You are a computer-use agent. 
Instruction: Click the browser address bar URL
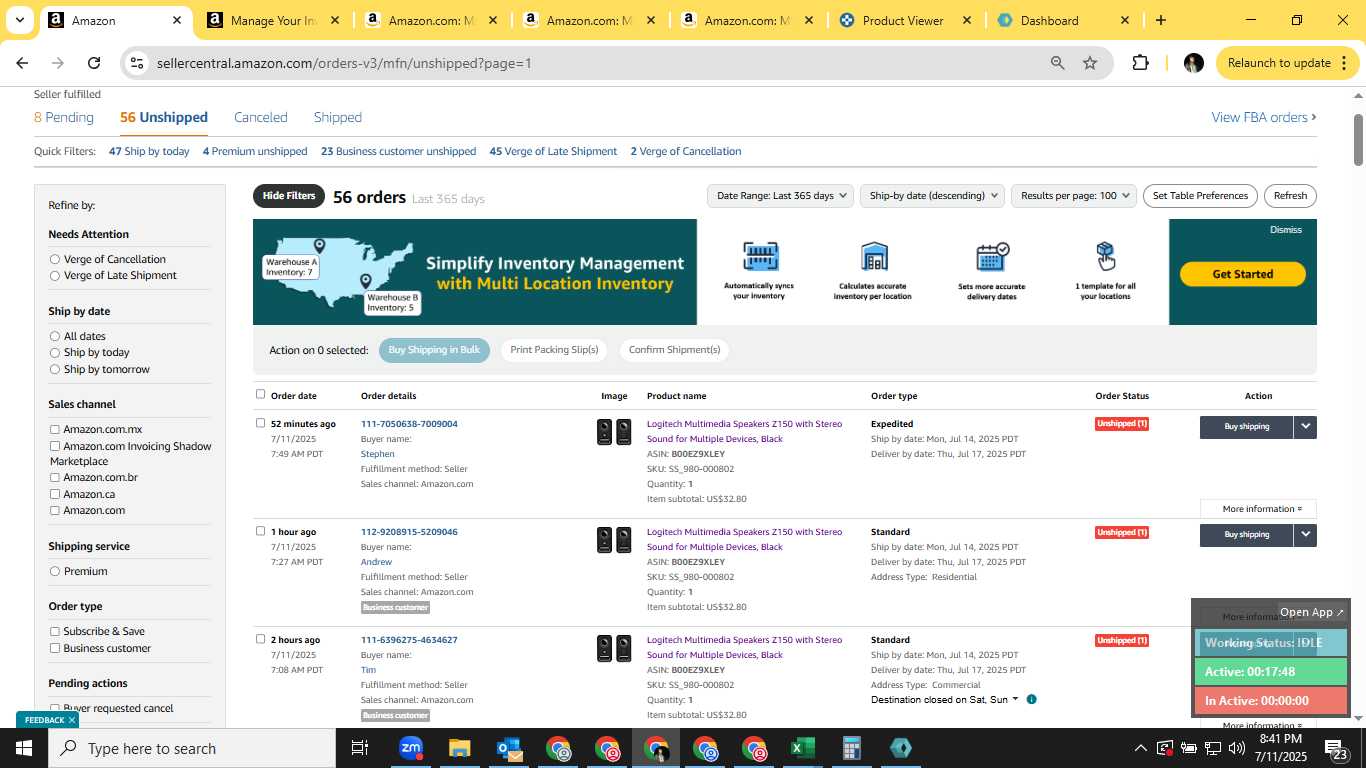[x=344, y=63]
